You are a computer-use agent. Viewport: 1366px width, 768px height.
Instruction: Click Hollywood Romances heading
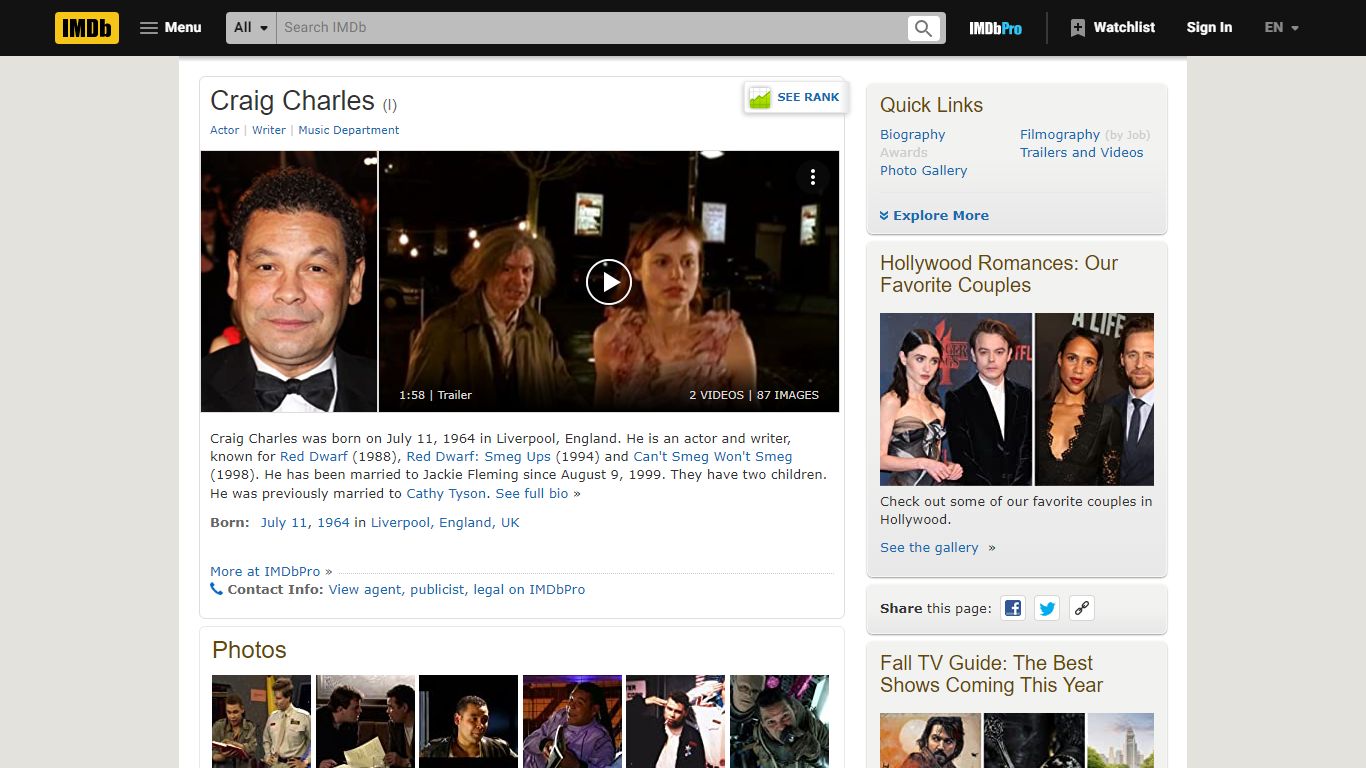pos(999,274)
